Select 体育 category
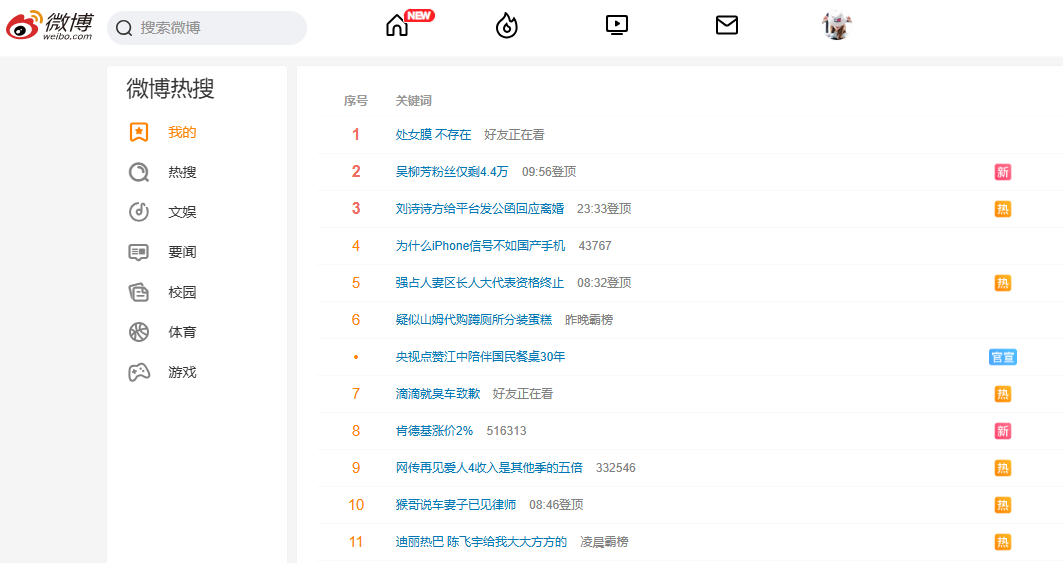 click(x=182, y=332)
